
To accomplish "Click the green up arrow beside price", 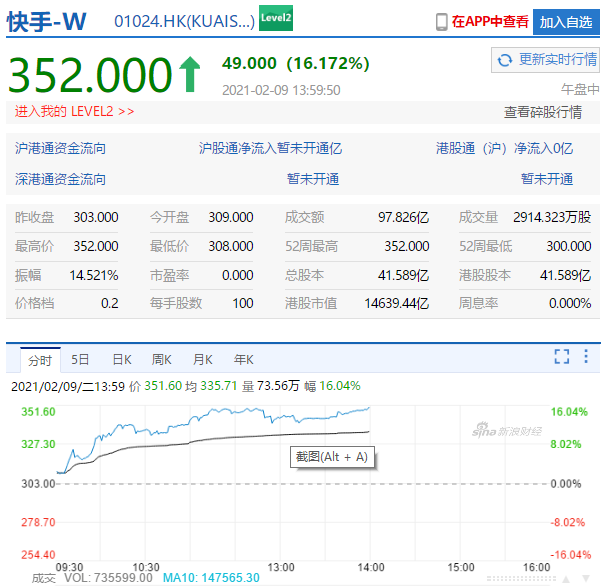I will tap(190, 74).
